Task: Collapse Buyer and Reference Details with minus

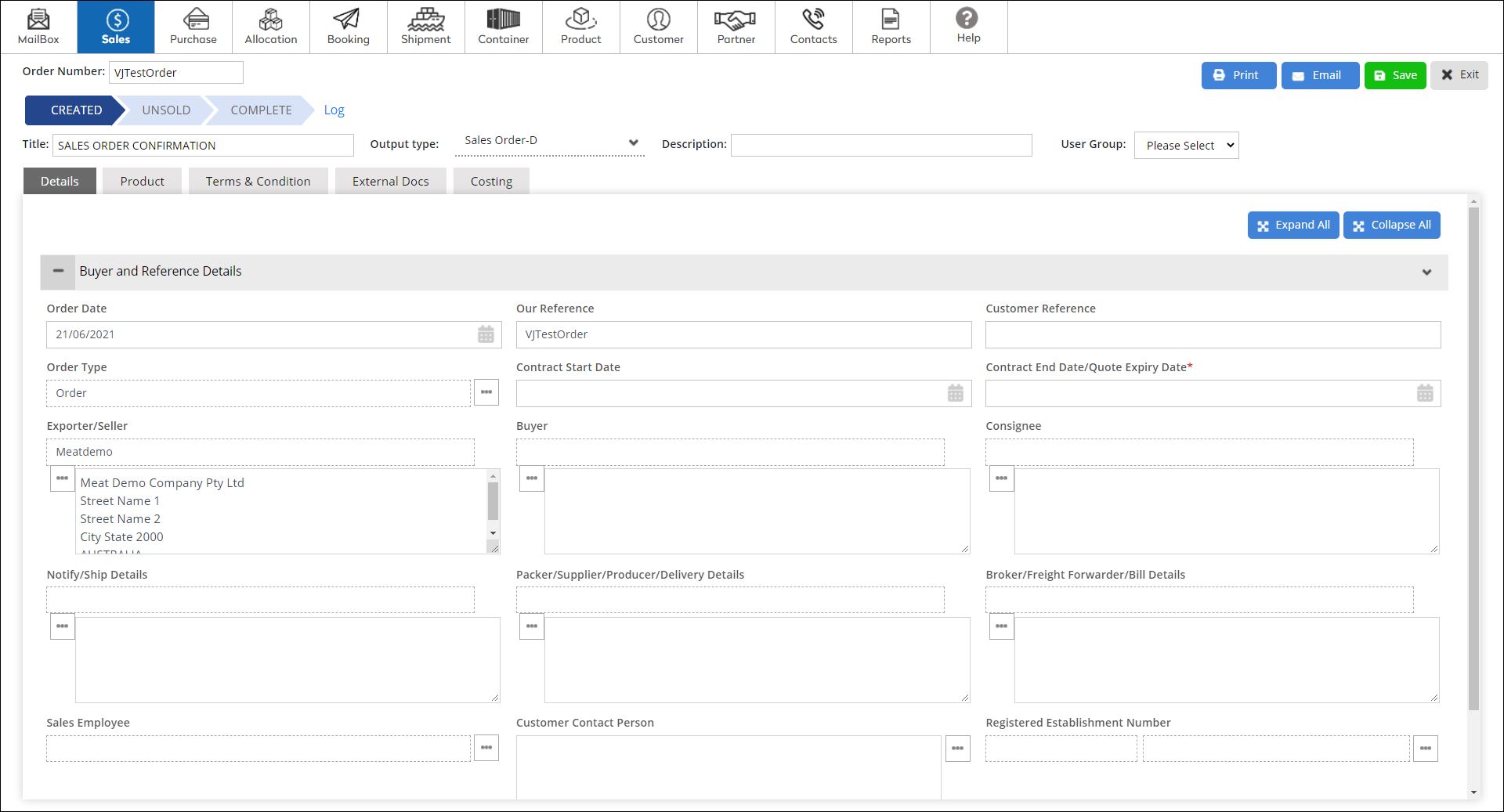Action: (x=58, y=271)
